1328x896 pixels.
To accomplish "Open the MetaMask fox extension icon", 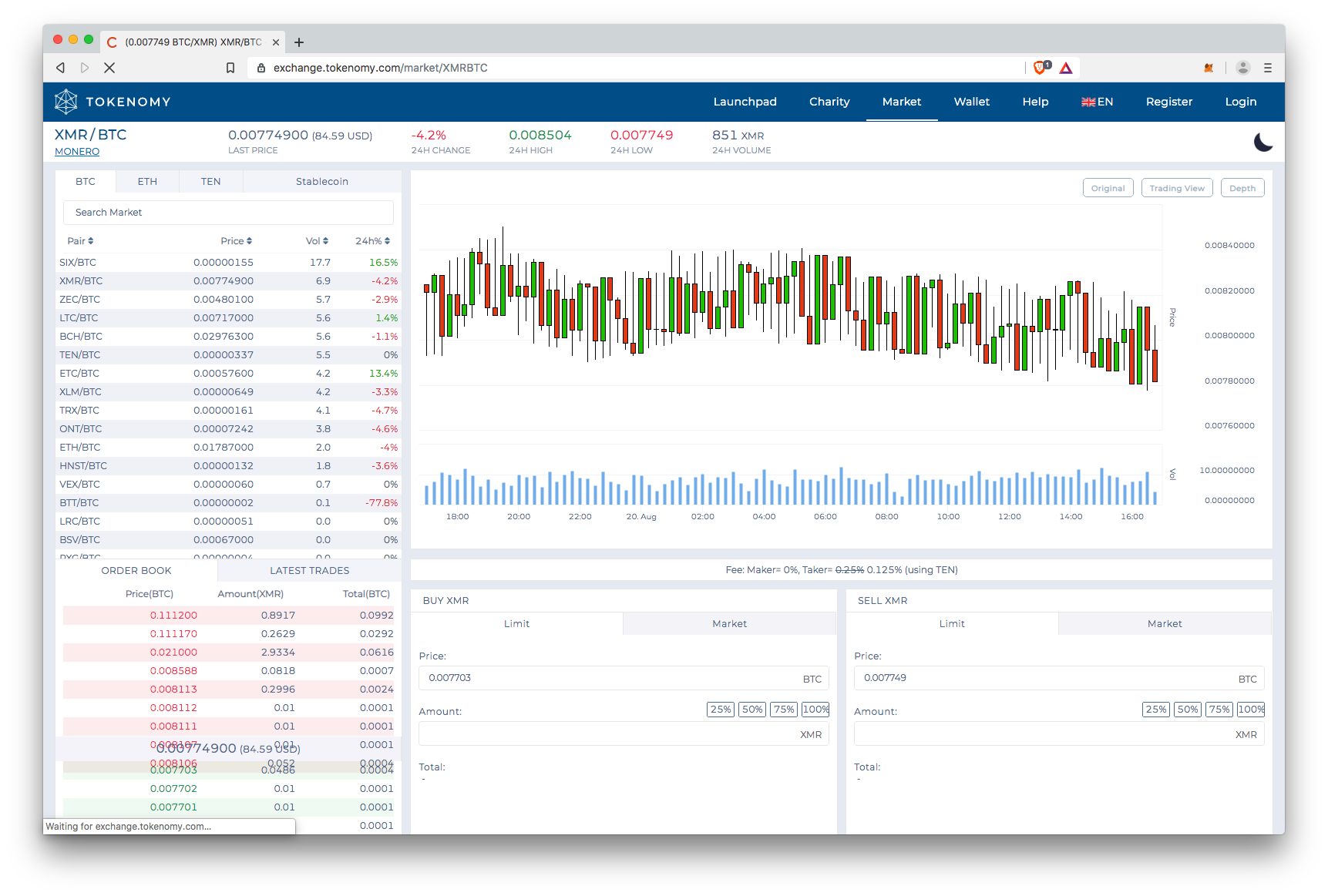I will (1209, 68).
